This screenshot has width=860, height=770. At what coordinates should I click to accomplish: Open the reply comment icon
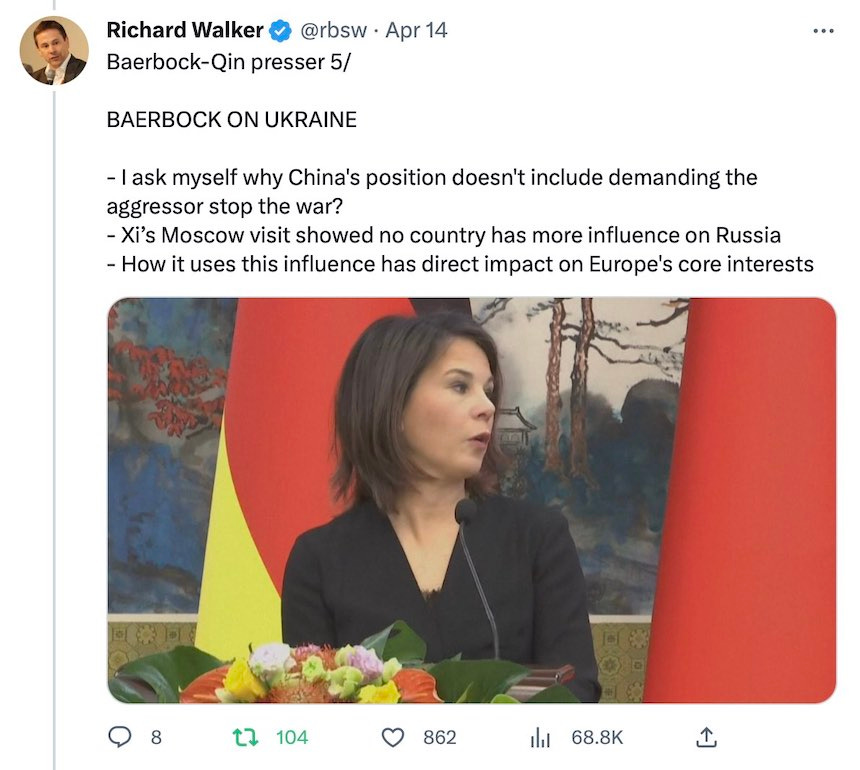coord(120,737)
